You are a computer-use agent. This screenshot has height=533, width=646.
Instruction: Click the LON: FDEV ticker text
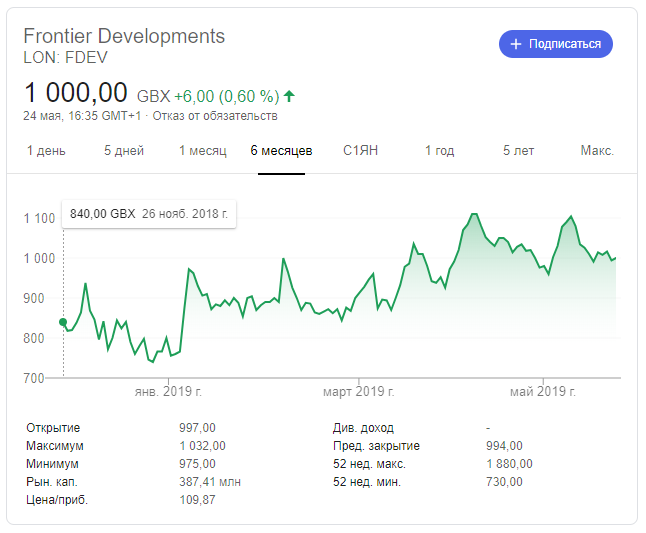66,58
